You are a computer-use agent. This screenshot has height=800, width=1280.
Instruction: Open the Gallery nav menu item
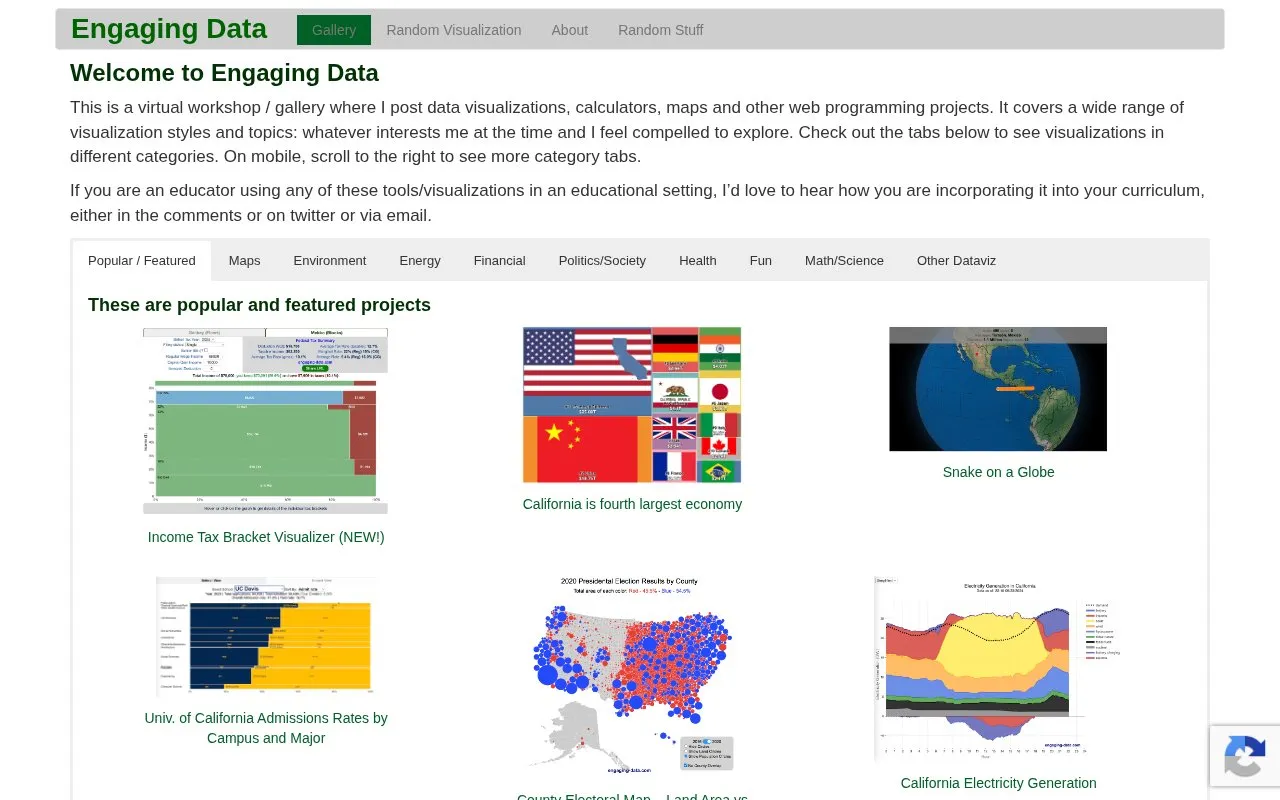point(334,30)
